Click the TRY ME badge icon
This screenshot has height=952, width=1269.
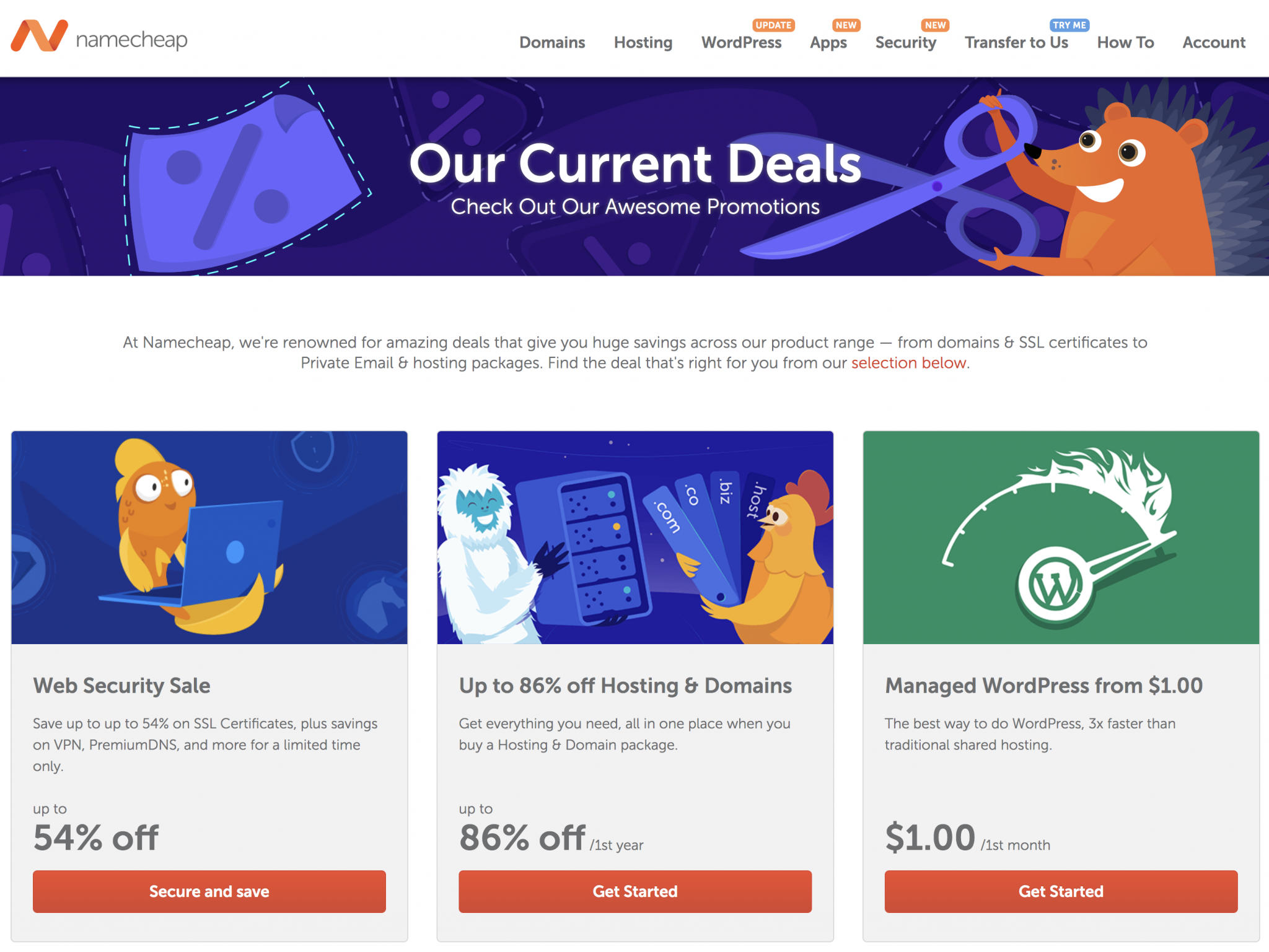(x=1069, y=25)
